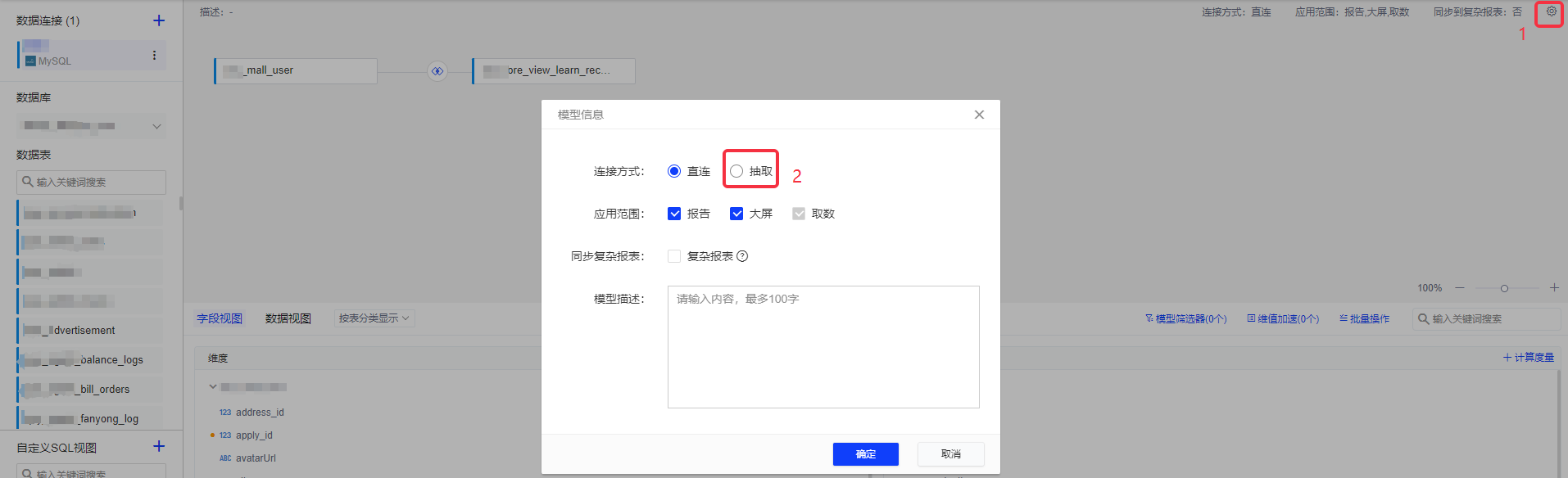The height and width of the screenshot is (478, 1568).
Task: Close the 模型信息 dialog
Action: tap(979, 115)
